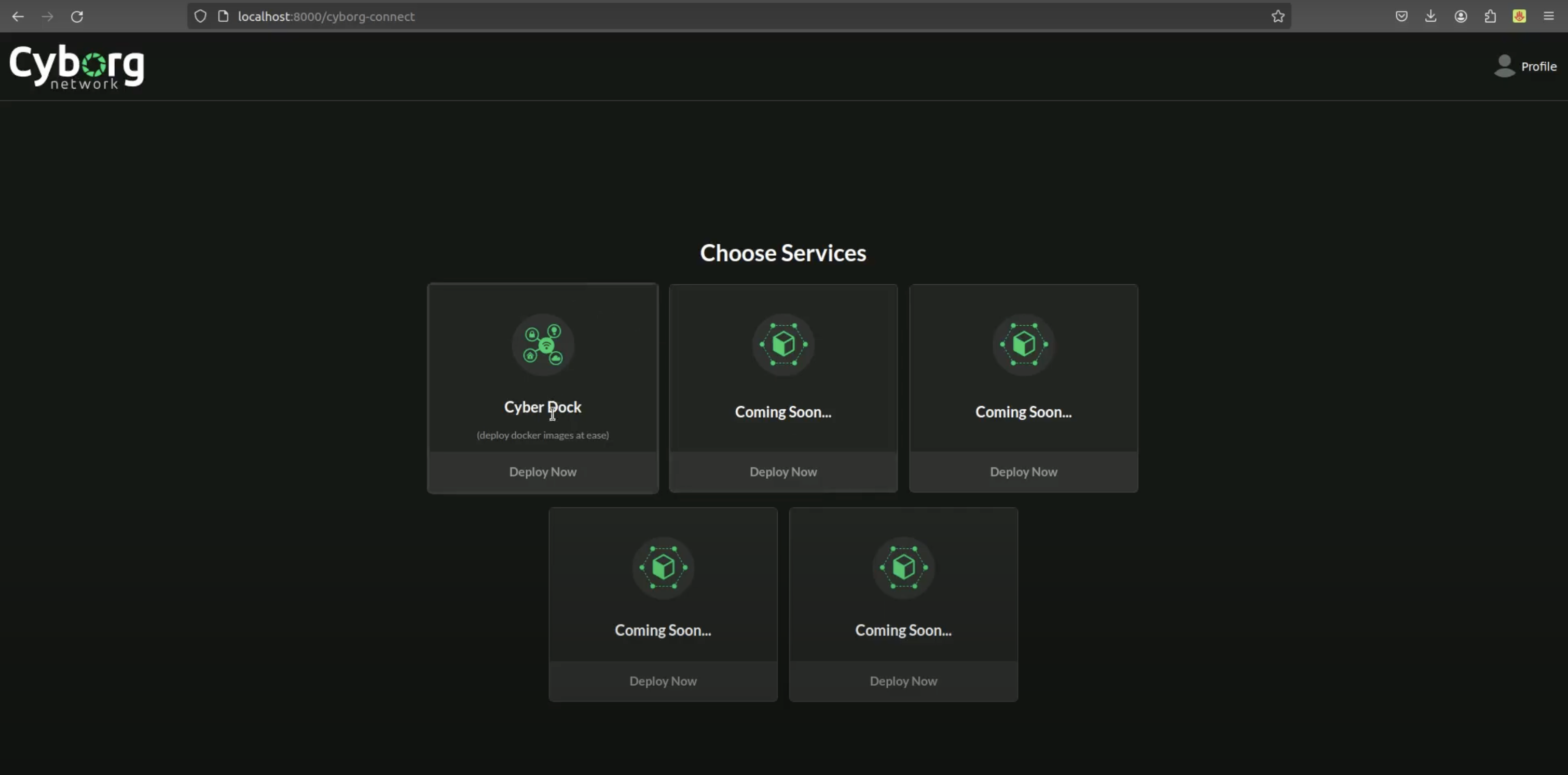The image size is (1568, 775).
Task: Click Deploy Now on bottom-right Coming Soon card
Action: click(903, 681)
